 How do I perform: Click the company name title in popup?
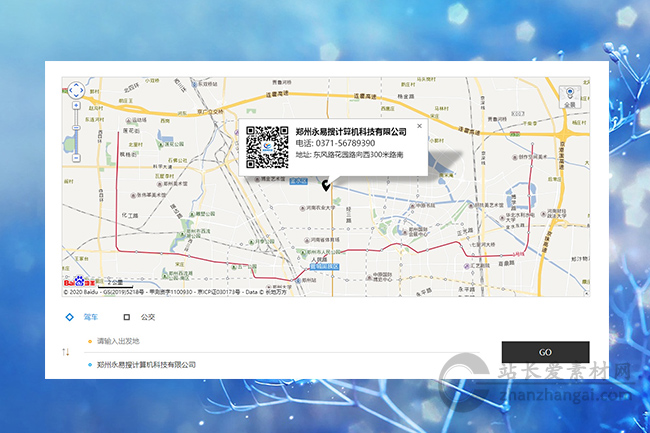click(351, 132)
